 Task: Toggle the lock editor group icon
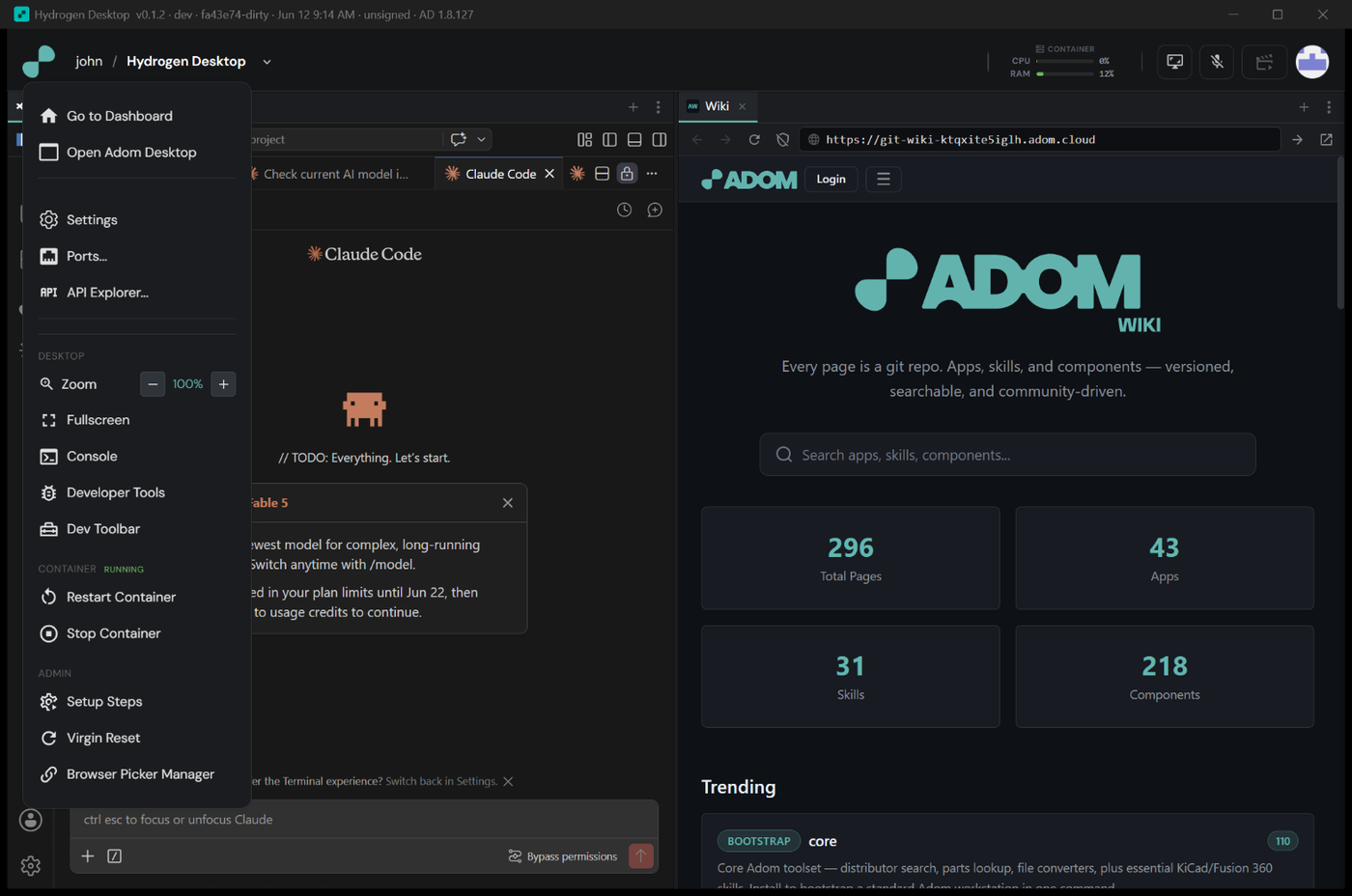click(x=627, y=174)
